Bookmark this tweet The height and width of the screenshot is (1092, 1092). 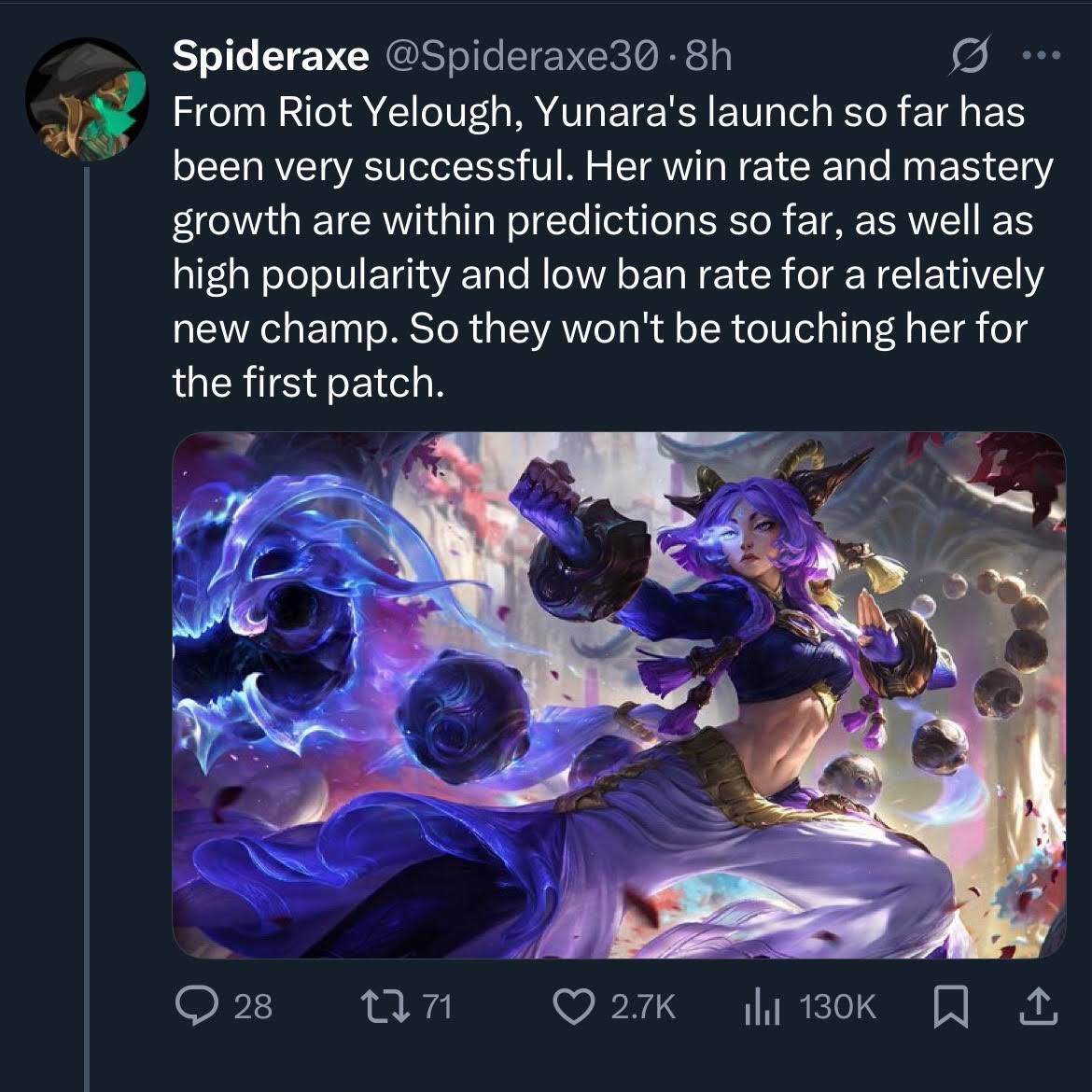click(x=950, y=1006)
